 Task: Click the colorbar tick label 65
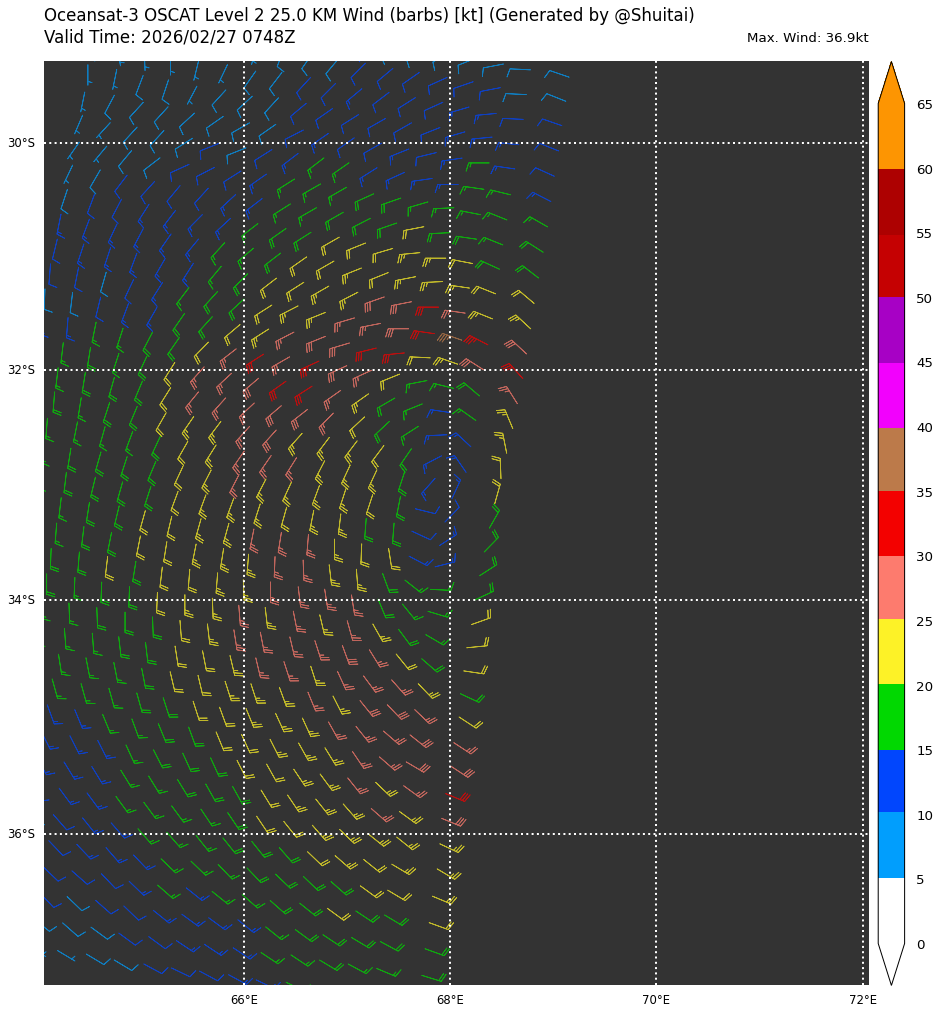pos(924,105)
